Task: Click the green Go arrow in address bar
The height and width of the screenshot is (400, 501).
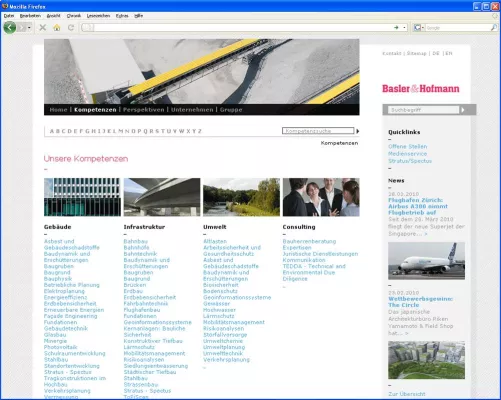Action: pyautogui.click(x=396, y=28)
